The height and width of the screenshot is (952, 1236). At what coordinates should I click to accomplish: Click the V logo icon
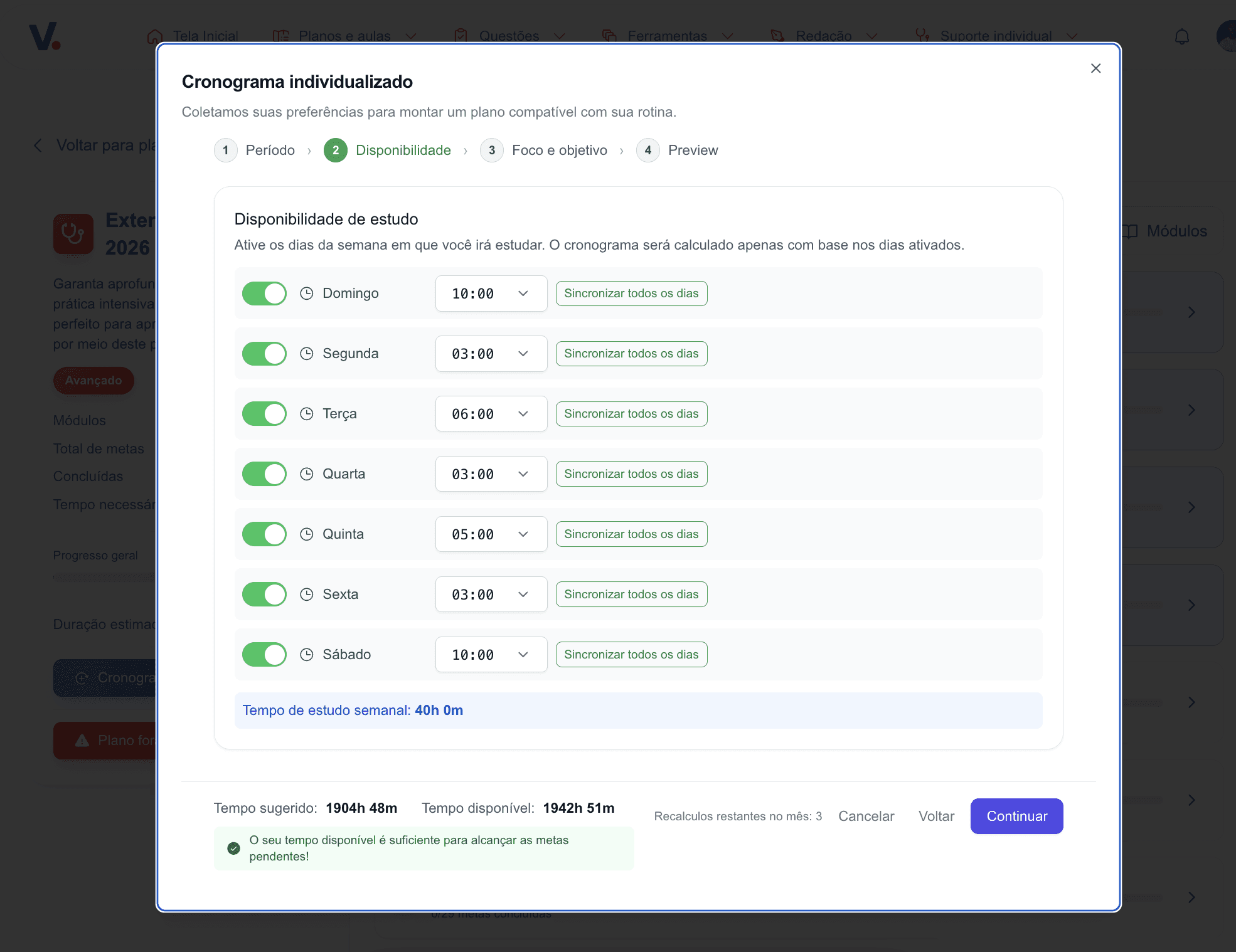click(x=44, y=37)
